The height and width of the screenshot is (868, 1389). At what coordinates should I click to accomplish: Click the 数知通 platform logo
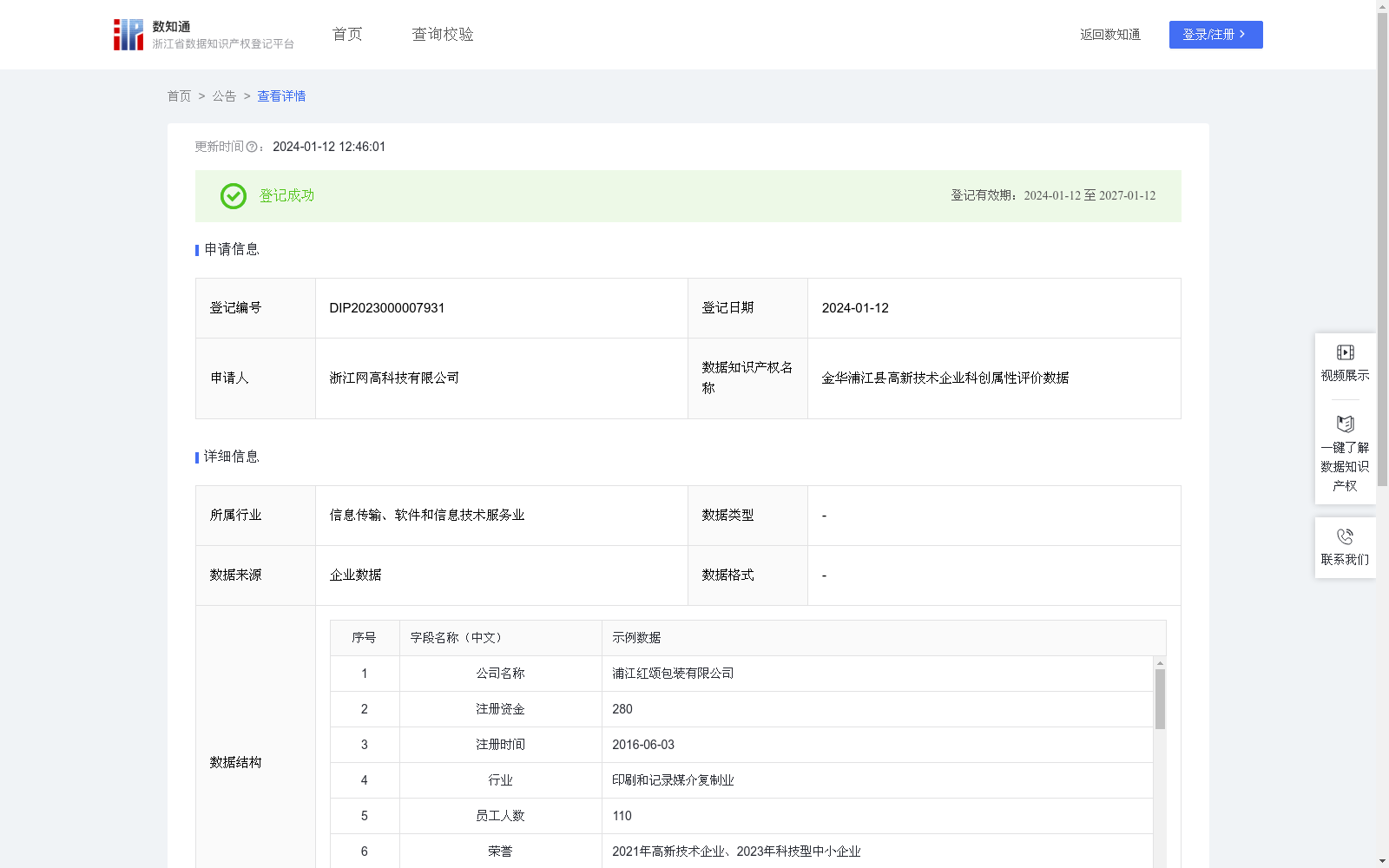[203, 35]
